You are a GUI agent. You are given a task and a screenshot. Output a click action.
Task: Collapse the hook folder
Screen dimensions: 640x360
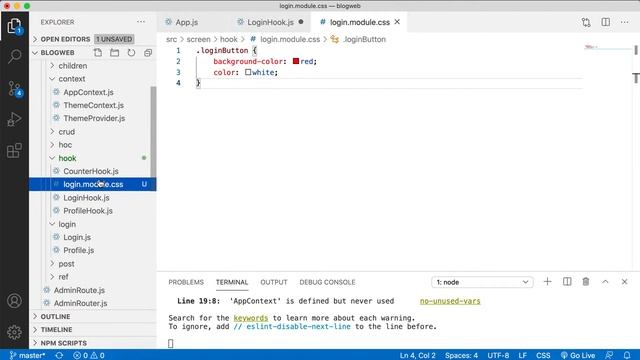click(x=67, y=158)
